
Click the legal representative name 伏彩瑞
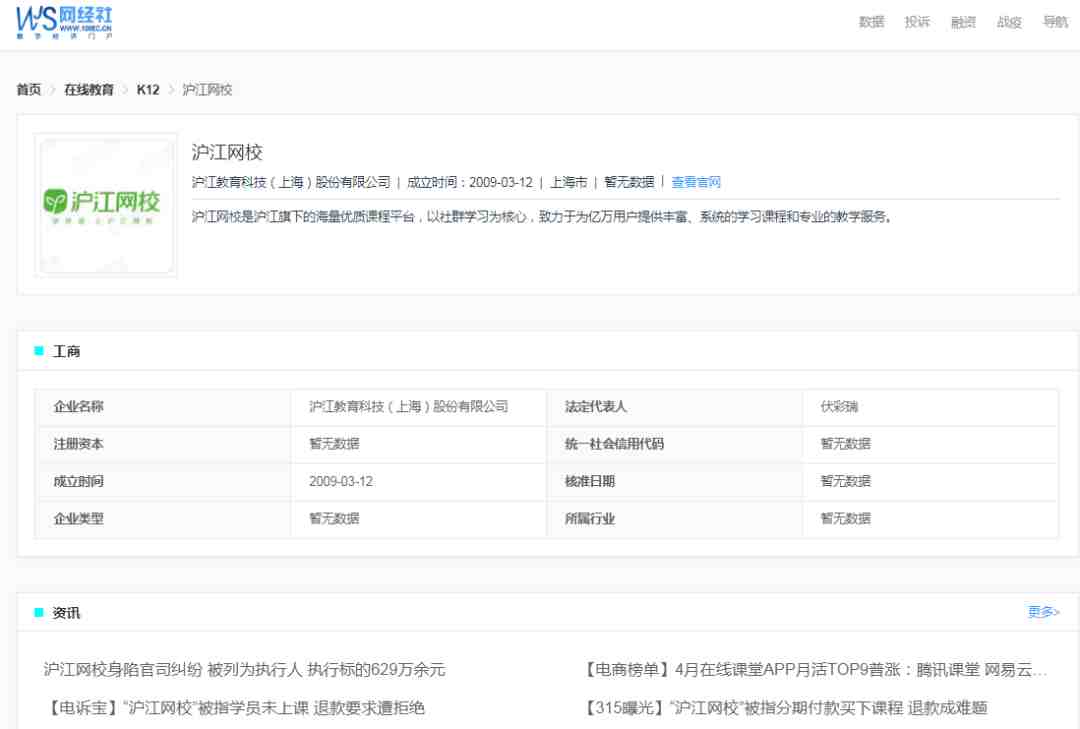839,407
